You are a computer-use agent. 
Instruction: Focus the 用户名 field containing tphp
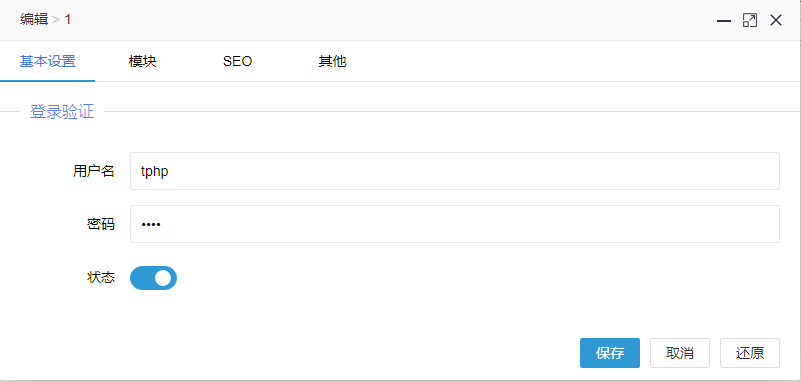pyautogui.click(x=455, y=171)
